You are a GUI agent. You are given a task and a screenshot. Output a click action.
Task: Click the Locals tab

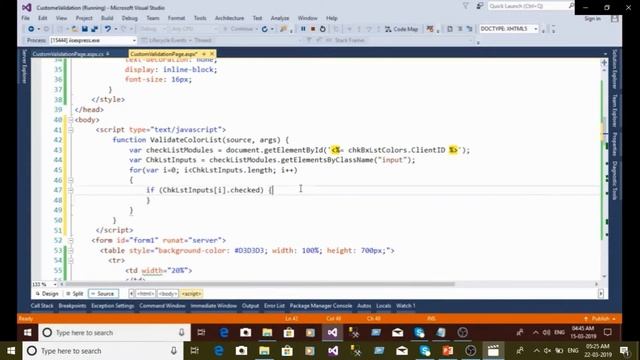coord(383,306)
